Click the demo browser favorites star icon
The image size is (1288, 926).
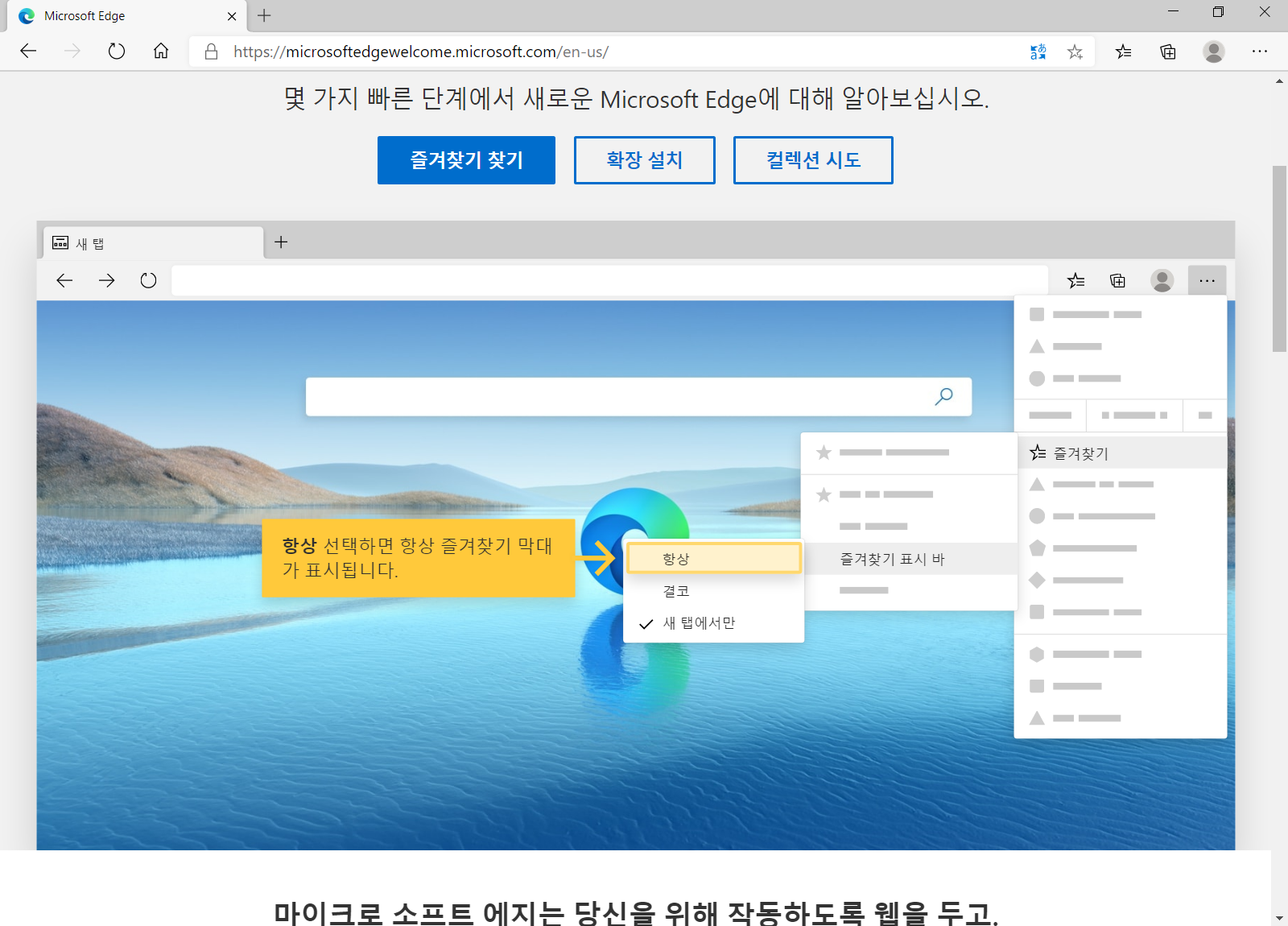(x=1075, y=280)
